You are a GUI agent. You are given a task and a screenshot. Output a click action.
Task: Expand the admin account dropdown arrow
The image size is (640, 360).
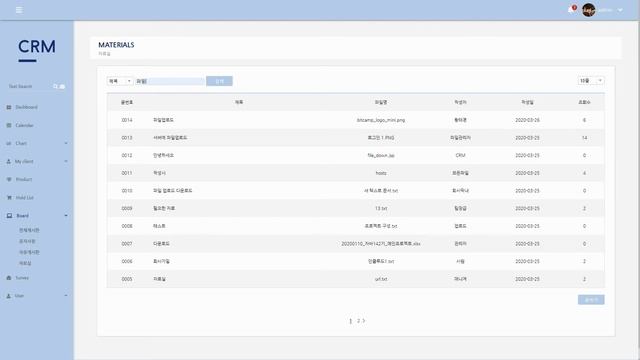(x=620, y=10)
